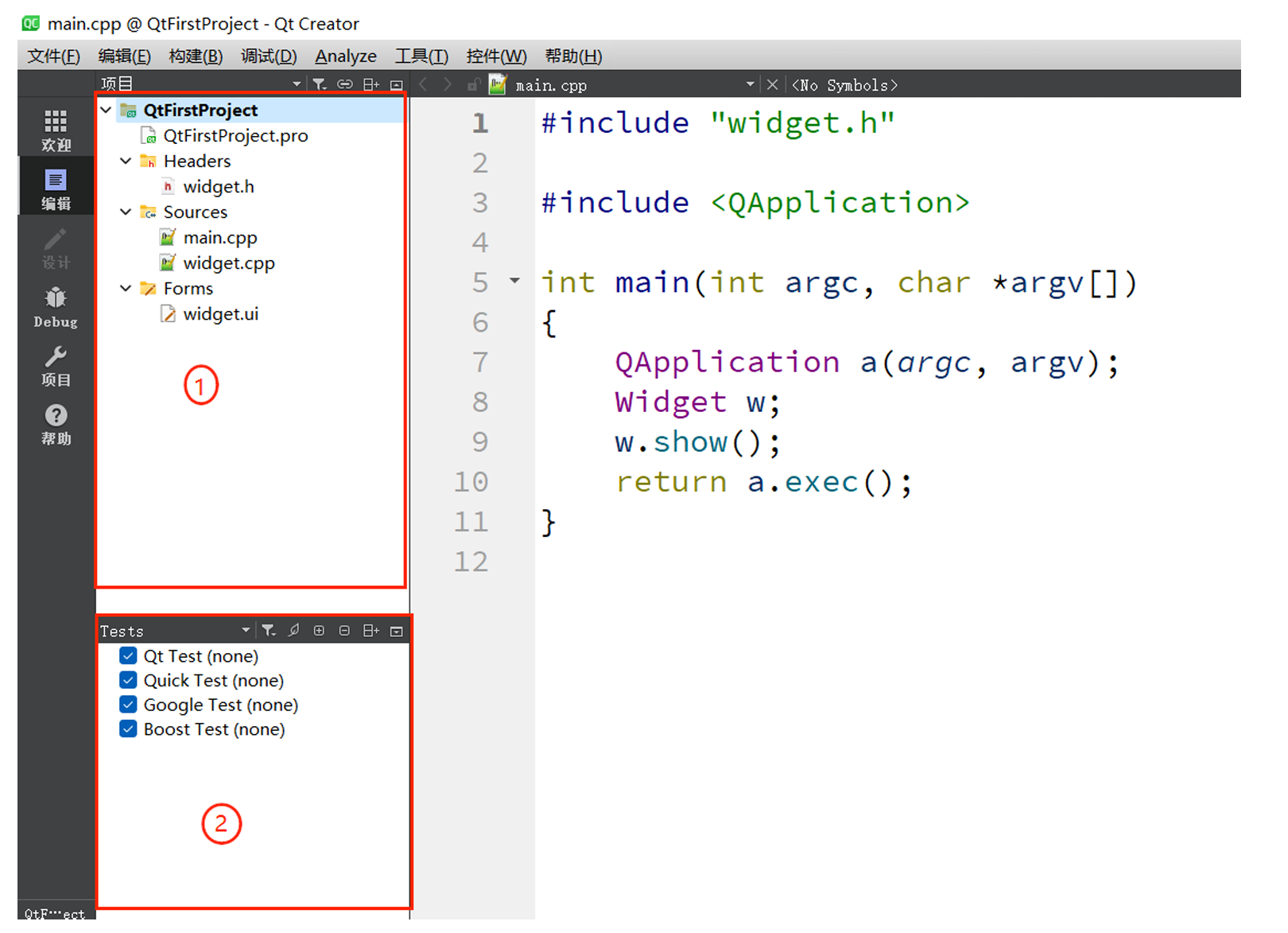The width and height of the screenshot is (1288, 933).
Task: Click the filter tree icon in the project panel
Action: tap(320, 84)
